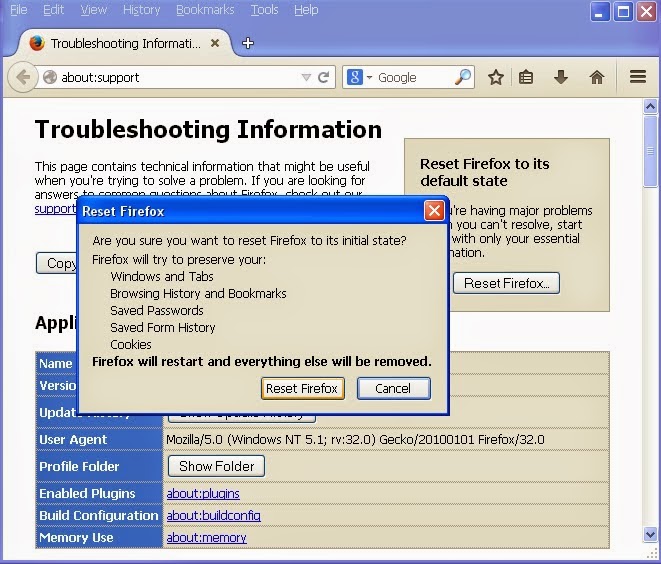661x564 pixels.
Task: Open the URL history dropdown arrow
Action: 306,78
